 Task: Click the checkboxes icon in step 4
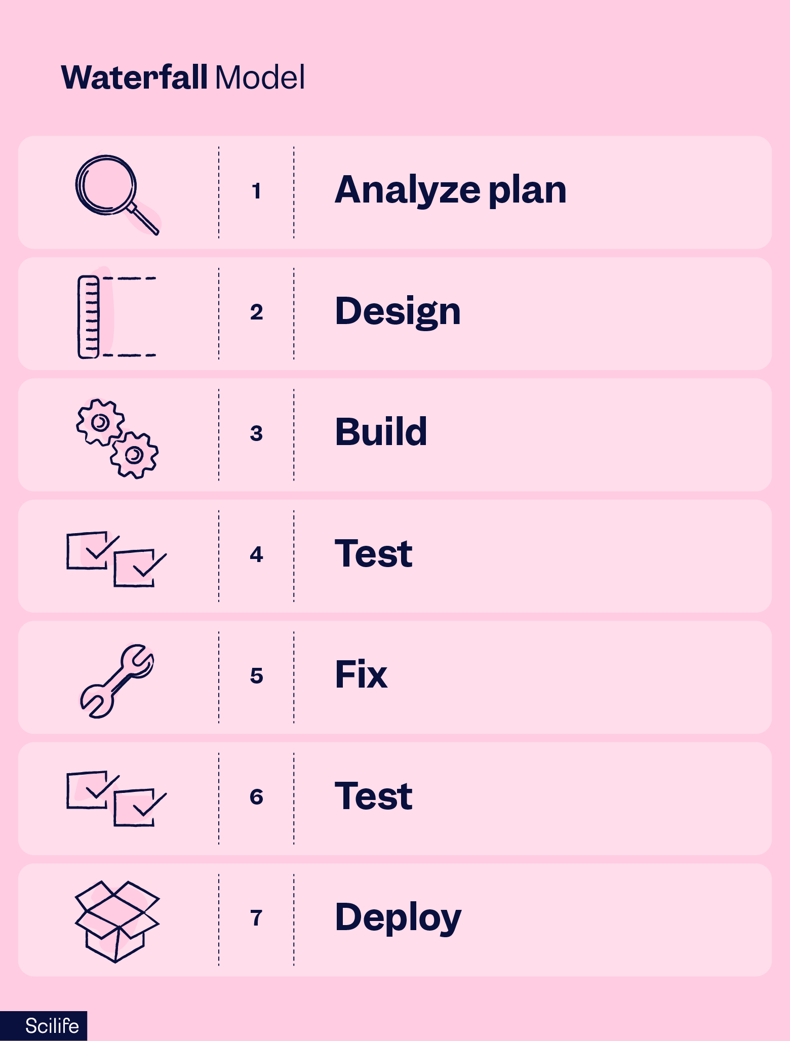(116, 558)
